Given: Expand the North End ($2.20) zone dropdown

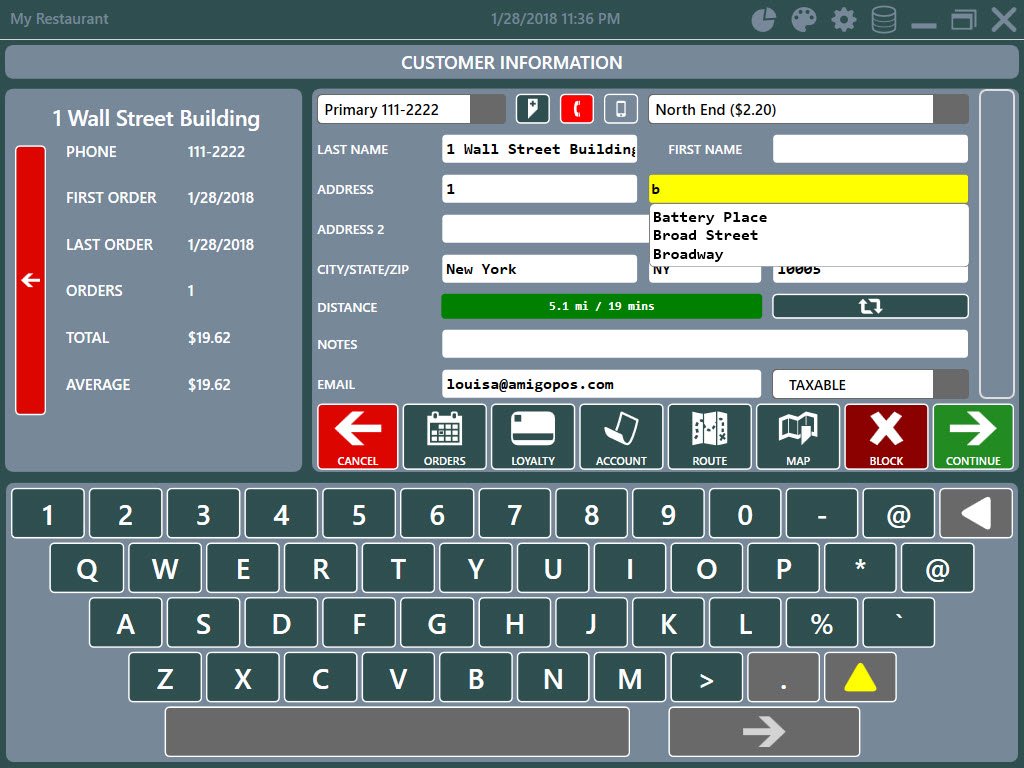Looking at the screenshot, I should (x=950, y=109).
